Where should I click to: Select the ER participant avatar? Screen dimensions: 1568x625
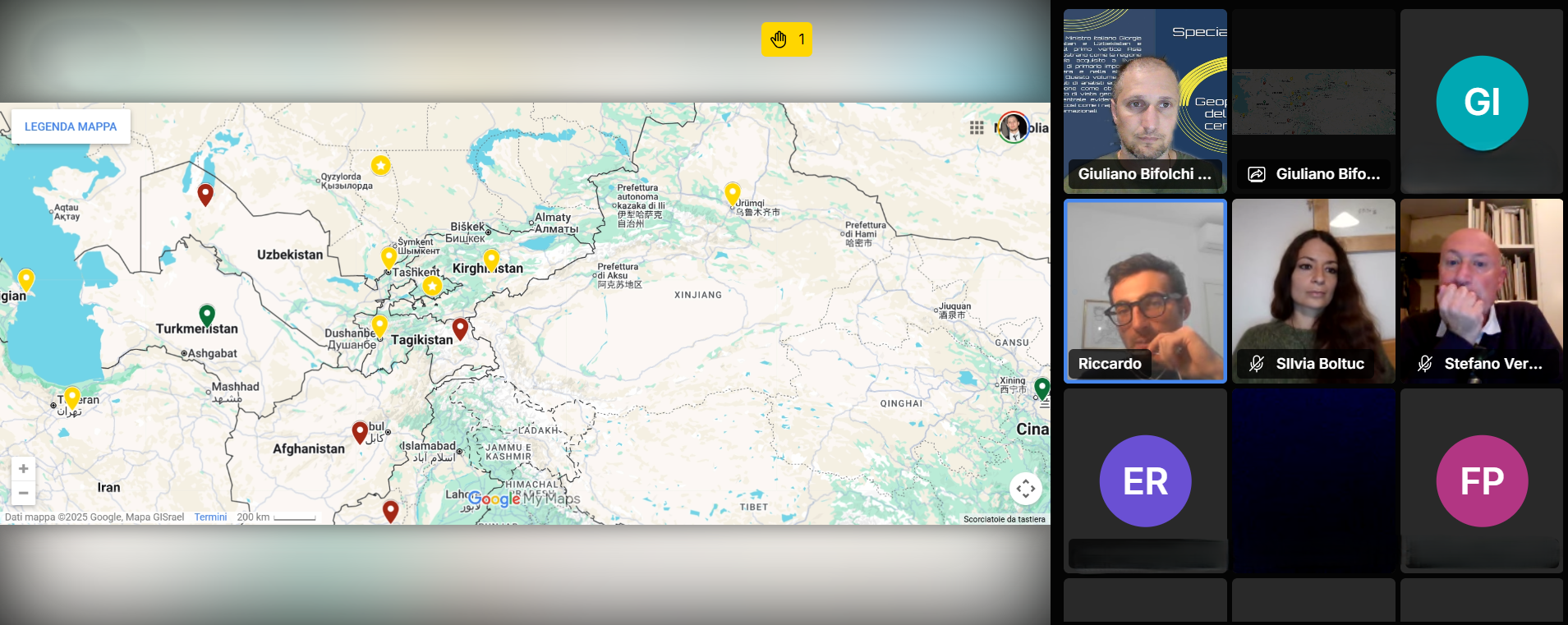[x=1145, y=481]
